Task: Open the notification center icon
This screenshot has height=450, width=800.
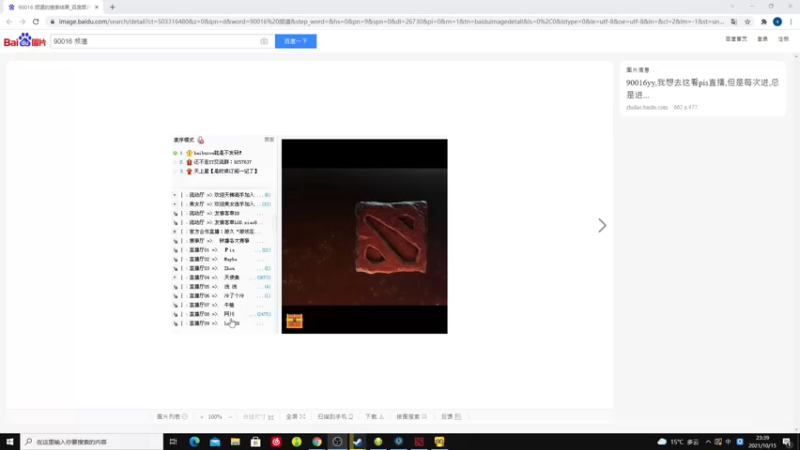Action: coord(787,442)
